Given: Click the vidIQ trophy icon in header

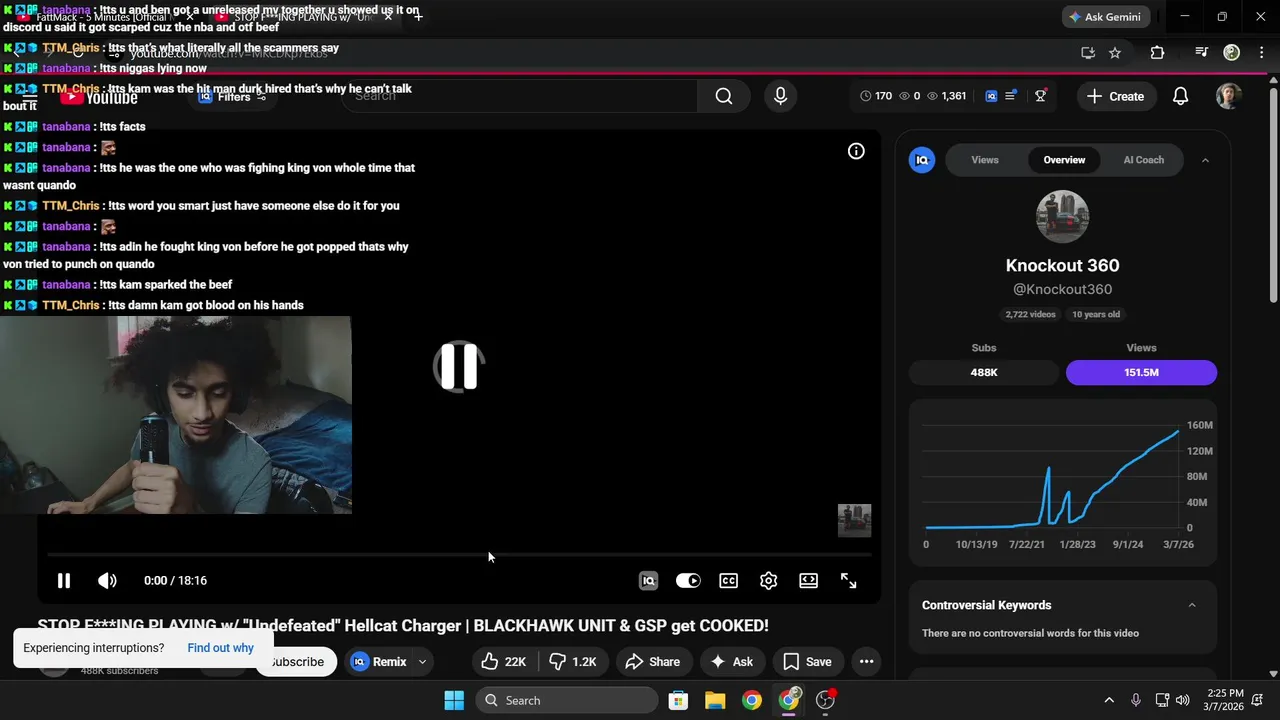Looking at the screenshot, I should click(x=1040, y=96).
